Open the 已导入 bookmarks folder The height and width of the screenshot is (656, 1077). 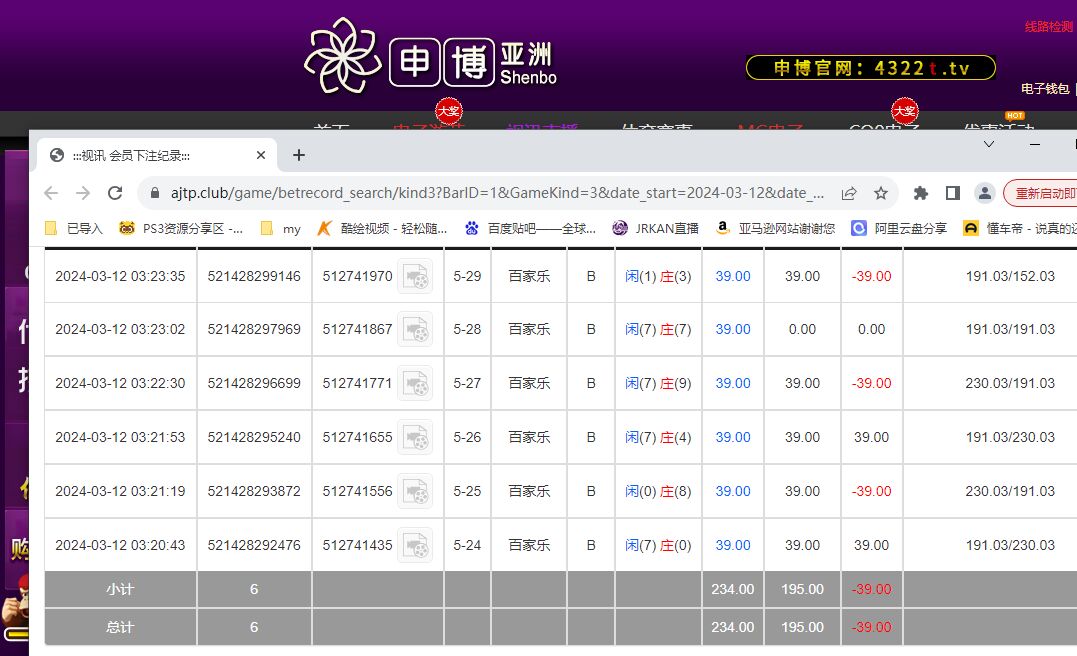tap(74, 228)
